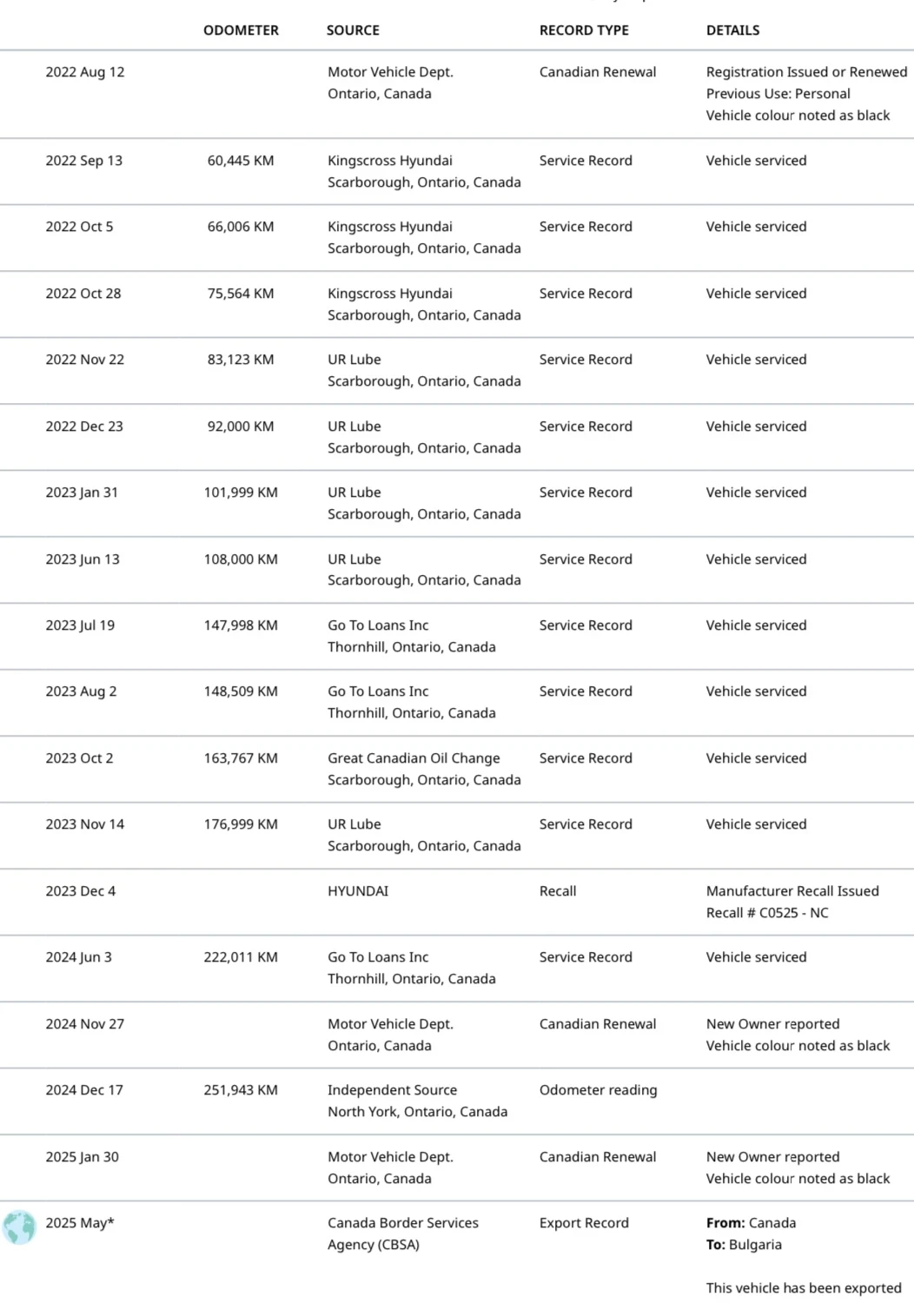Click the SOURCE column header

click(x=353, y=30)
